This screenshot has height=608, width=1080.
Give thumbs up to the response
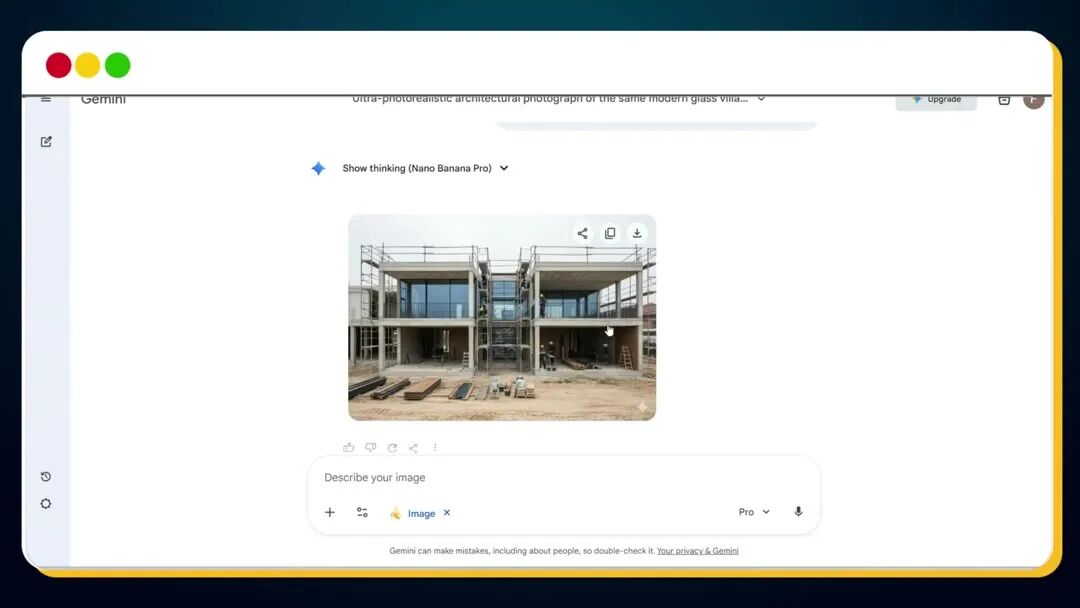coord(349,448)
